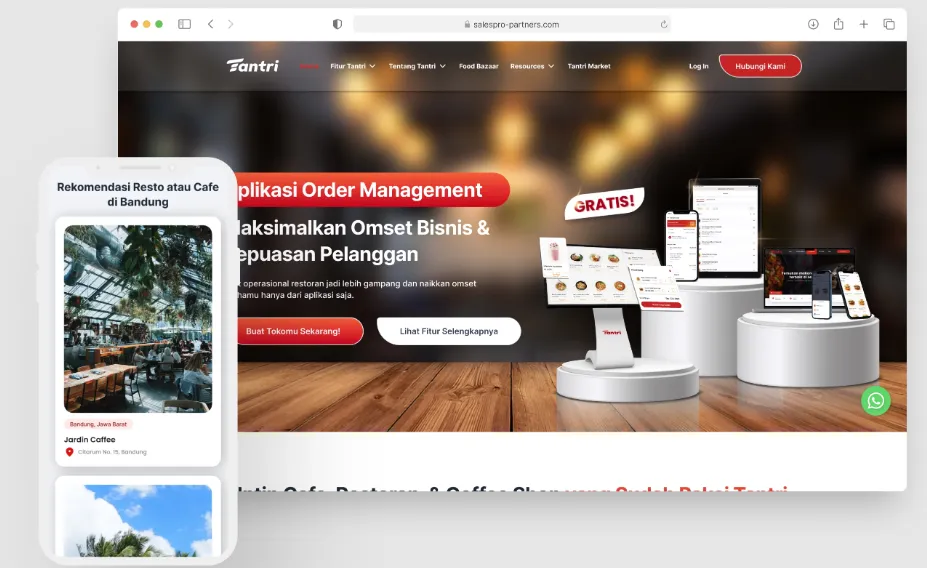Click the Hubungi Kami button

coord(760,66)
